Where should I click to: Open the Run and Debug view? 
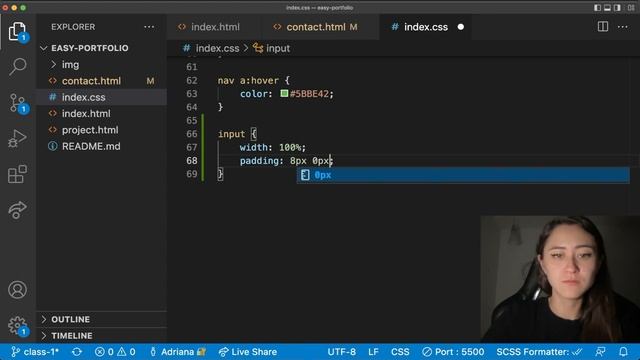pos(17,138)
